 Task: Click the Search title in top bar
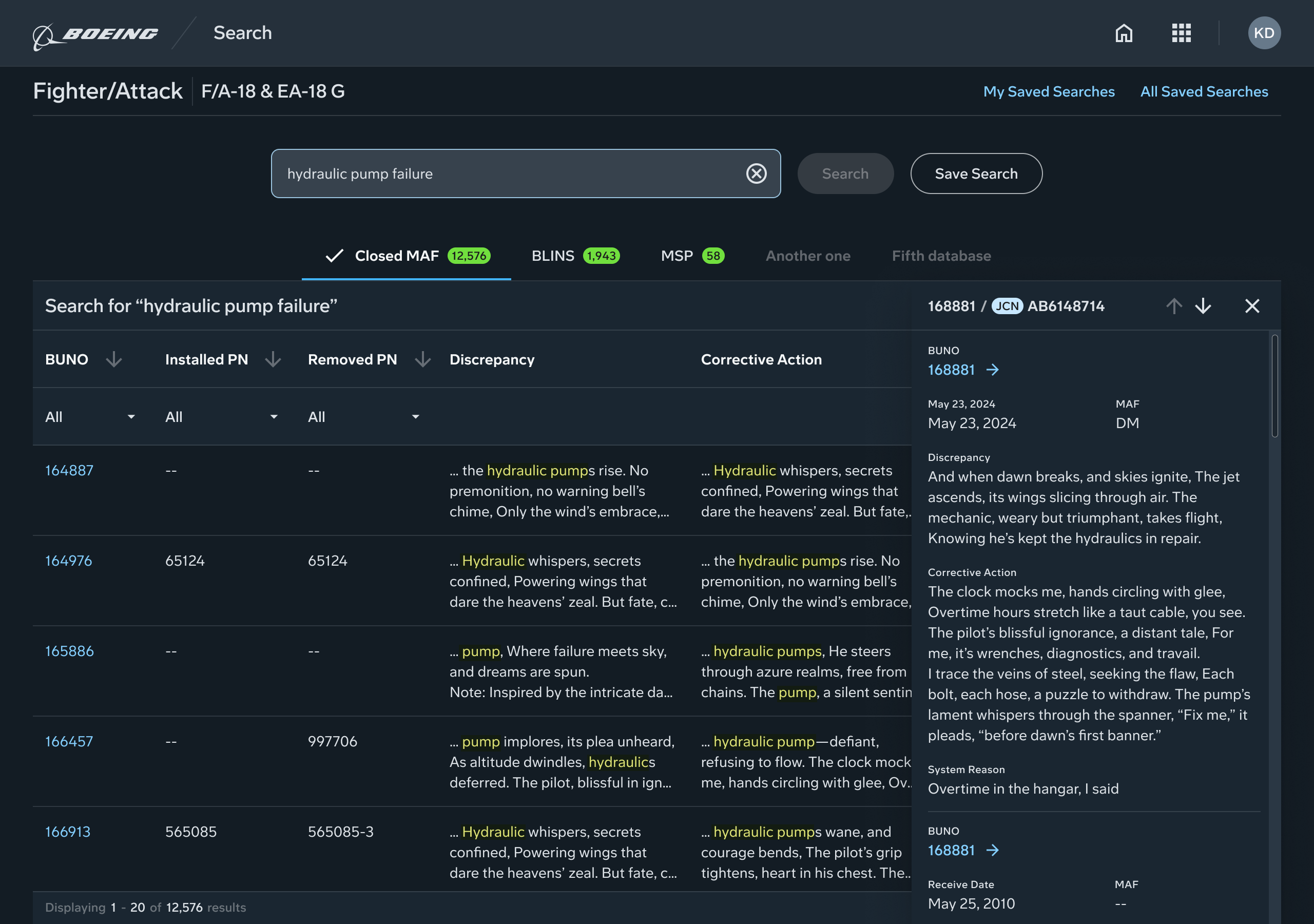(x=243, y=33)
